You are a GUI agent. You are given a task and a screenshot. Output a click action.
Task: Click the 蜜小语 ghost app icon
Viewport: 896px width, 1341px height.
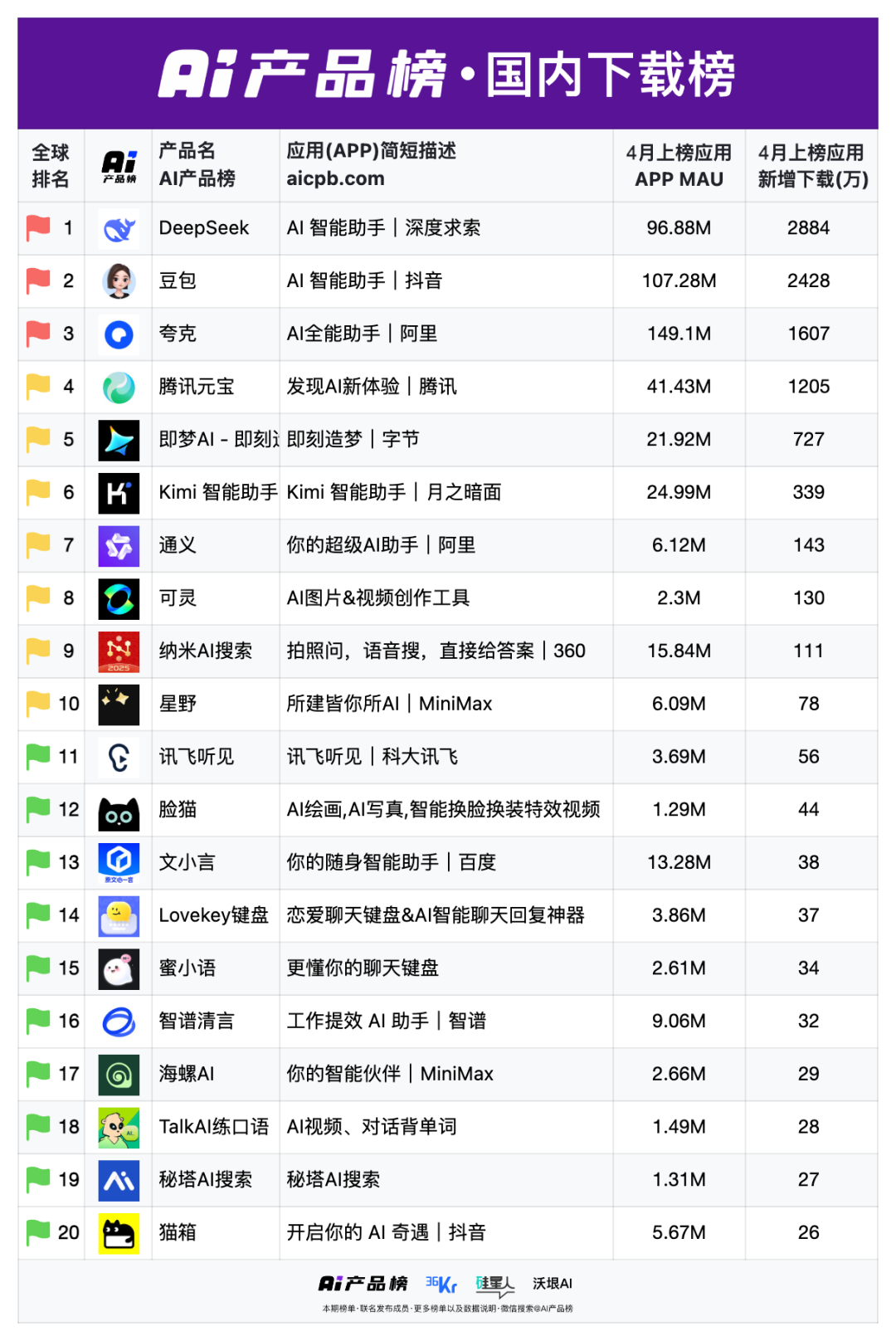click(119, 969)
